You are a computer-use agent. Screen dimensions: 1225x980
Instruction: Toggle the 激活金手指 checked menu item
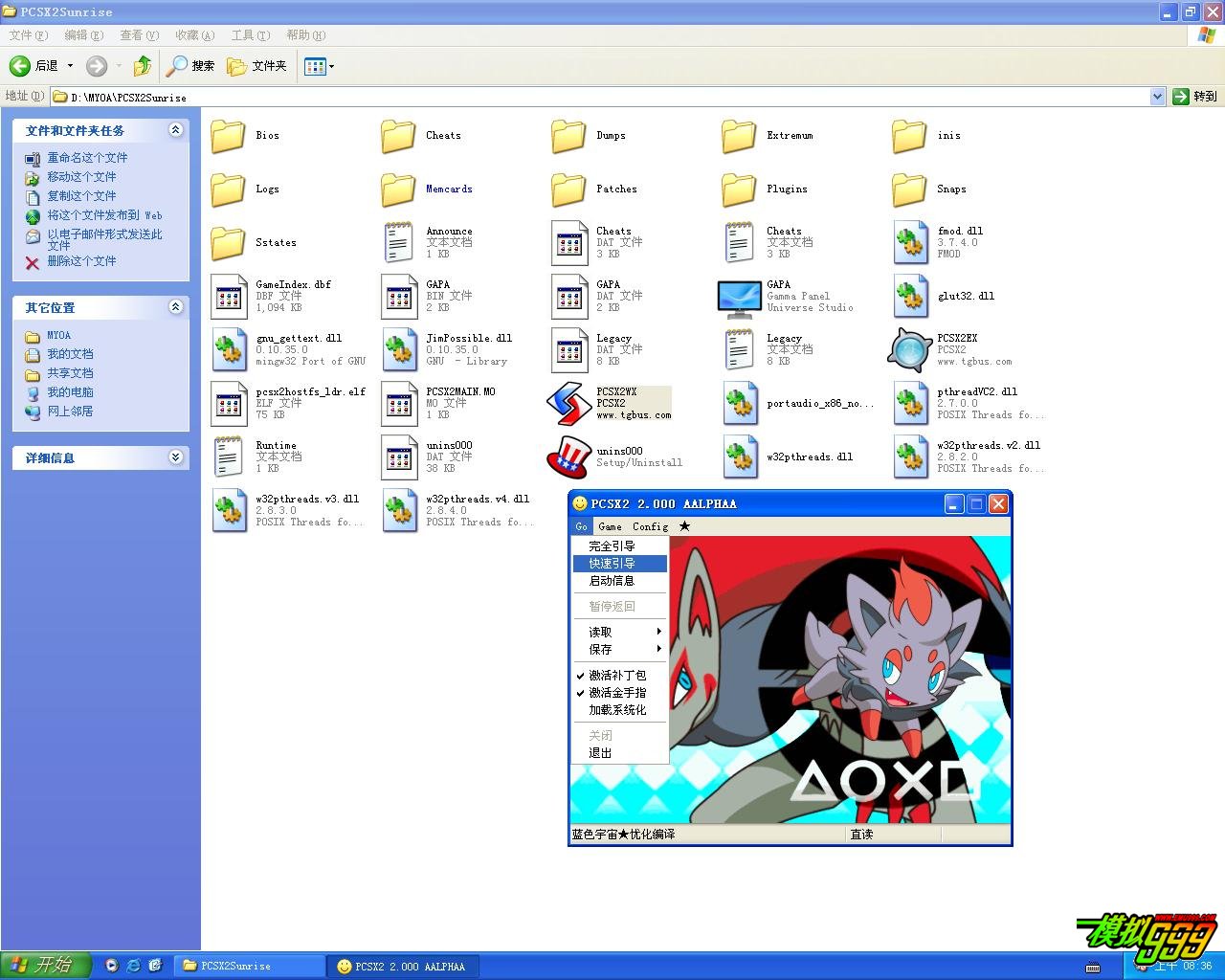coord(618,692)
